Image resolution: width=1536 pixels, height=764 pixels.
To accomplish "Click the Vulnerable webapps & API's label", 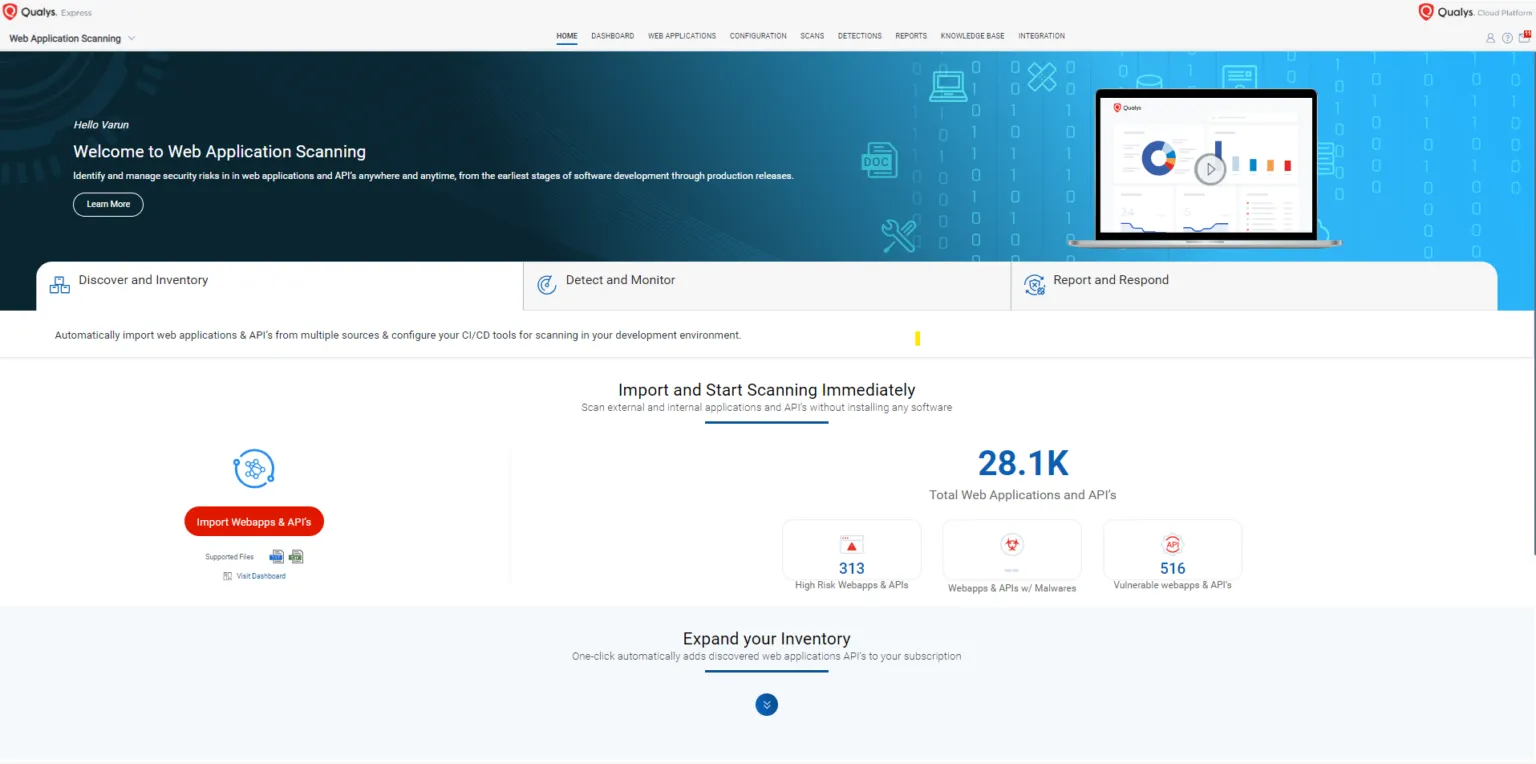I will tap(1173, 585).
